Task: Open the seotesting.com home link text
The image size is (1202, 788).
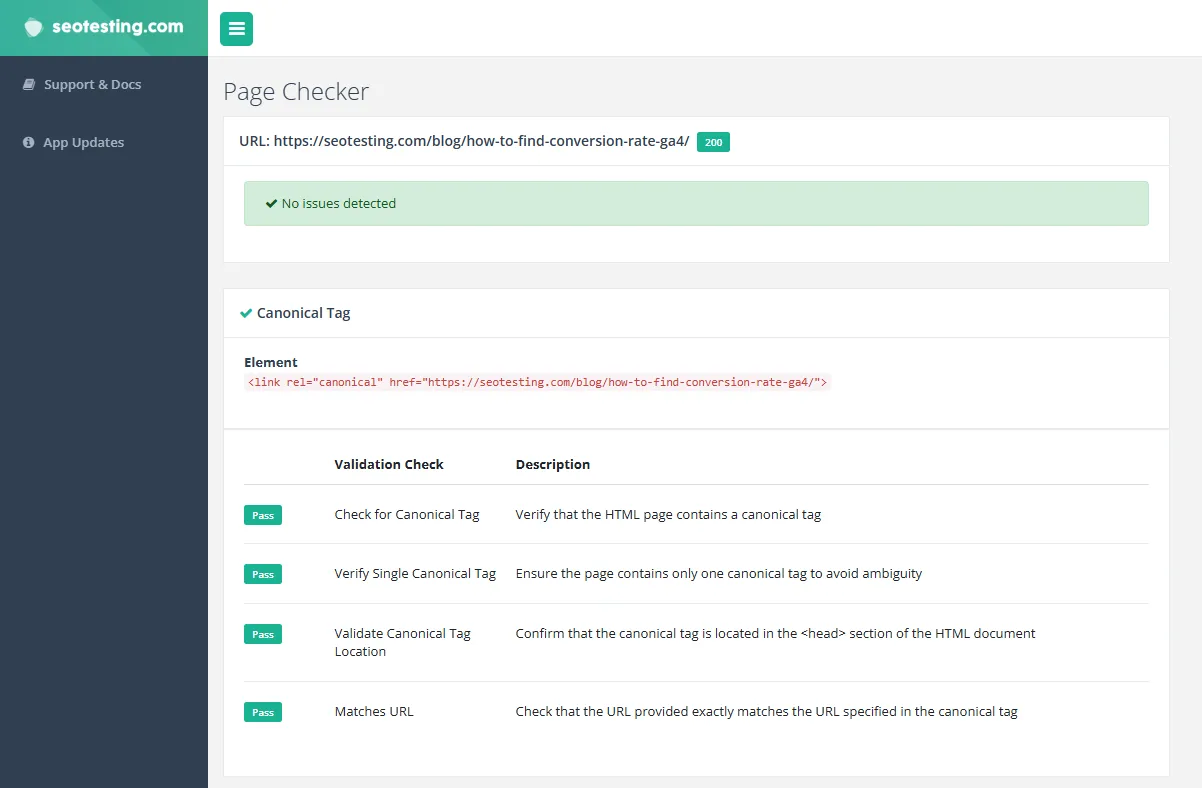Action: tap(118, 27)
